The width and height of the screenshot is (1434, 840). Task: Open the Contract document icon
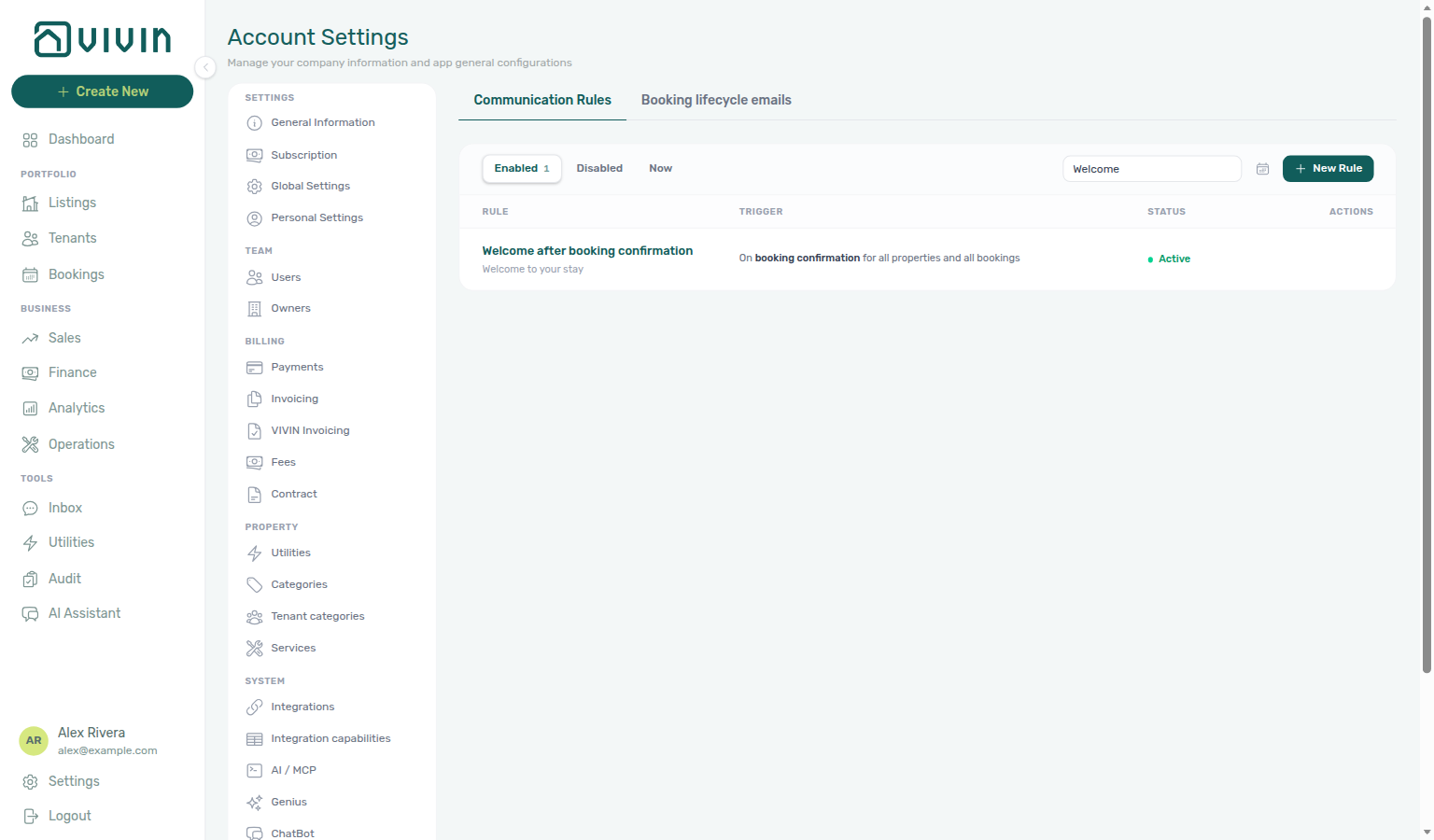point(254,494)
